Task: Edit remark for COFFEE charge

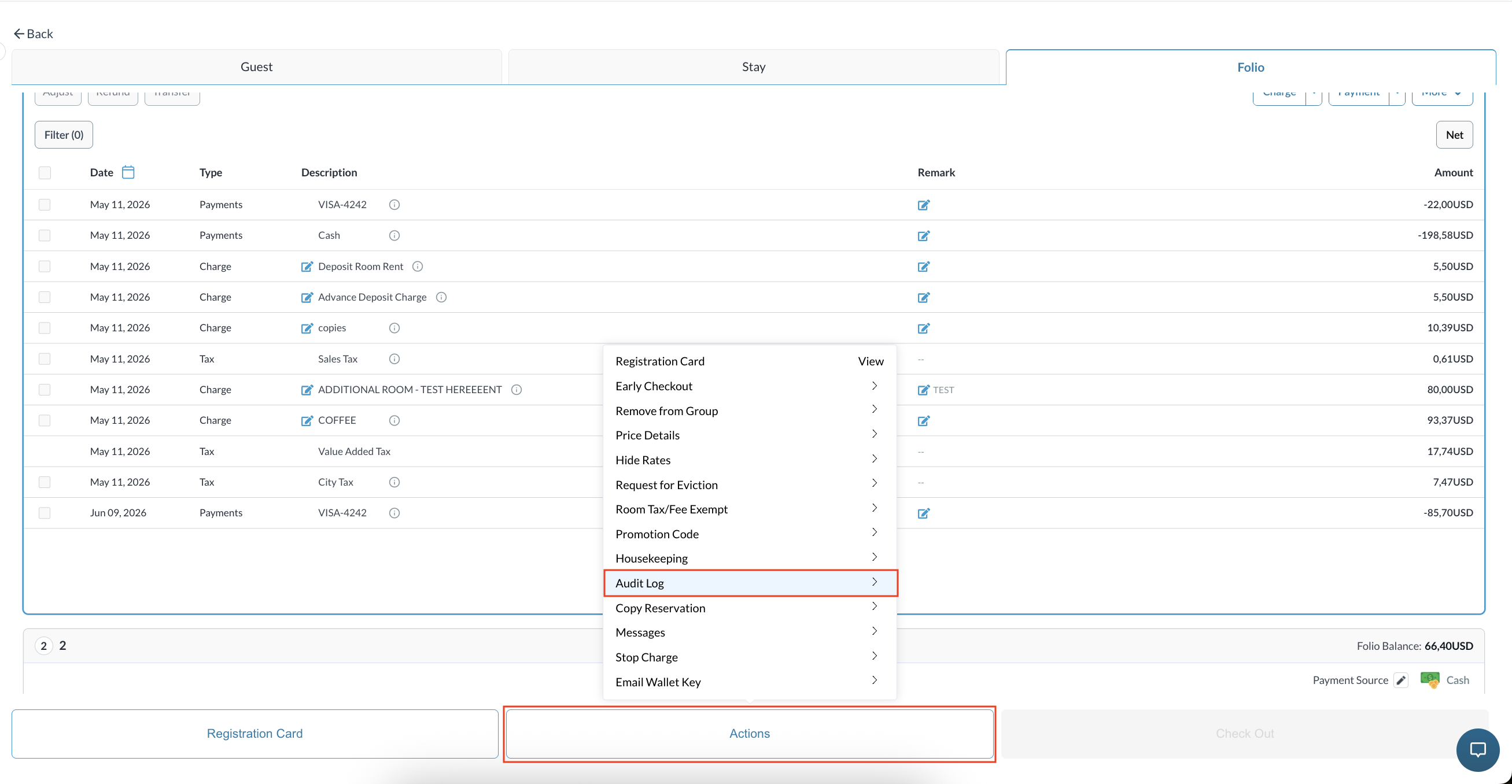Action: (924, 420)
